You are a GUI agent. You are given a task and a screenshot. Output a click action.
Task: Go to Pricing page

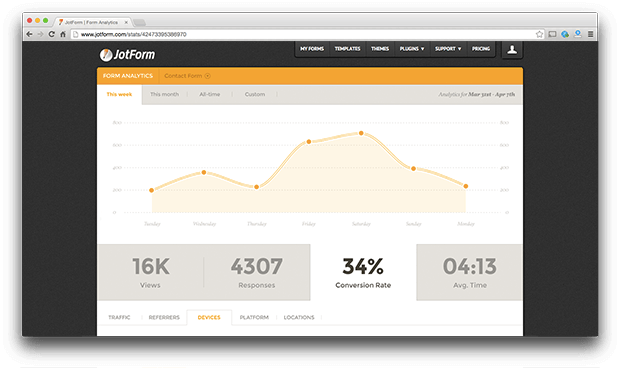click(481, 49)
